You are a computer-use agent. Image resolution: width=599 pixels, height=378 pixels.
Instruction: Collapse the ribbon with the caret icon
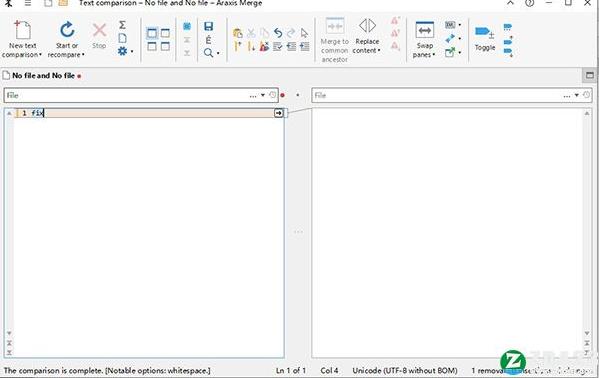click(x=510, y=3)
